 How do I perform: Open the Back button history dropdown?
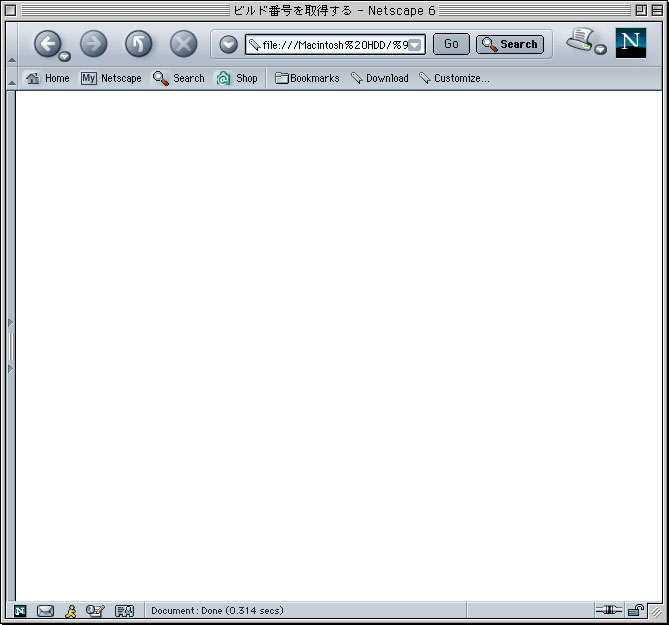(x=65, y=56)
